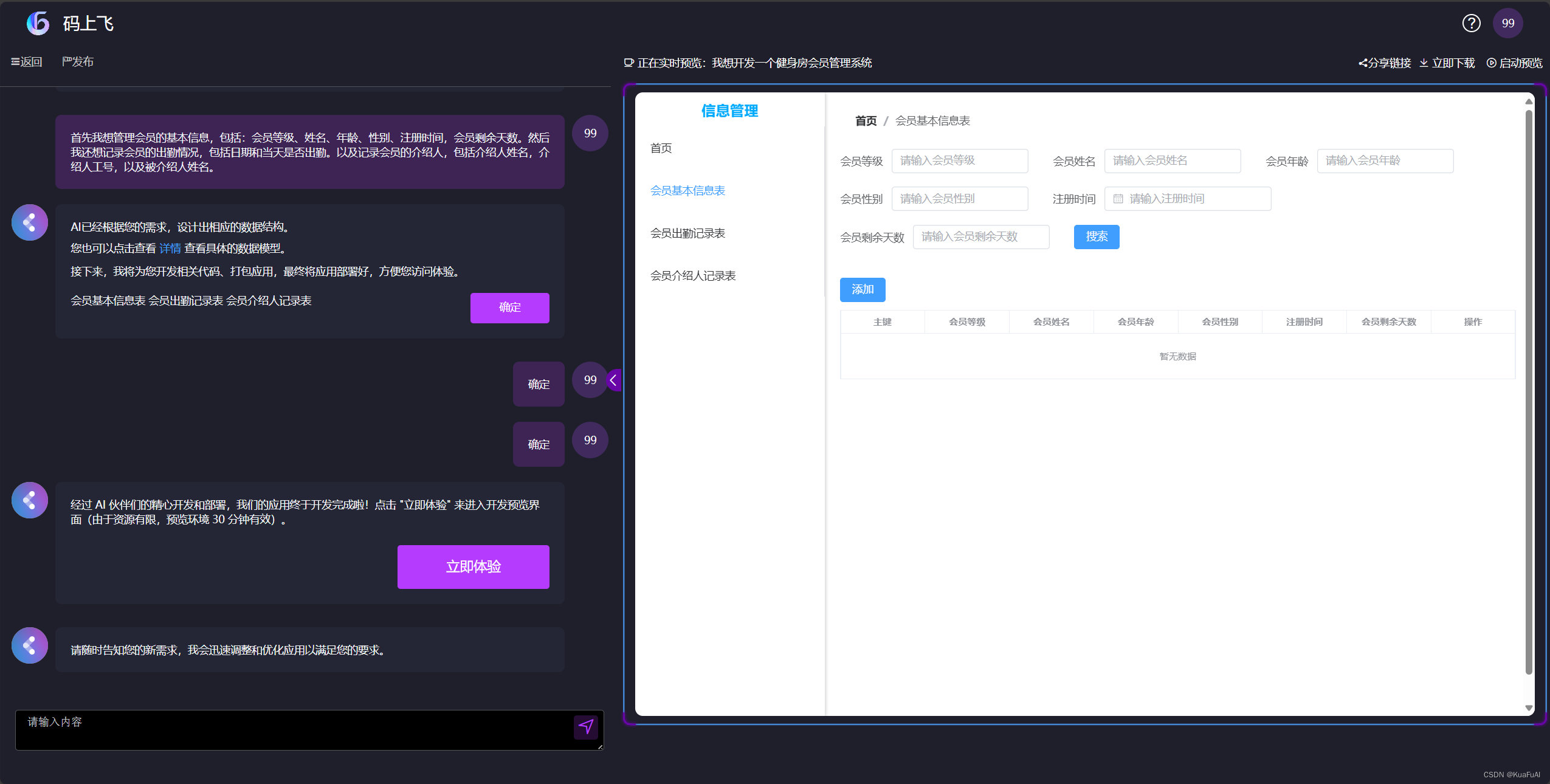Click the 立即下载 download icon

[x=1424, y=63]
